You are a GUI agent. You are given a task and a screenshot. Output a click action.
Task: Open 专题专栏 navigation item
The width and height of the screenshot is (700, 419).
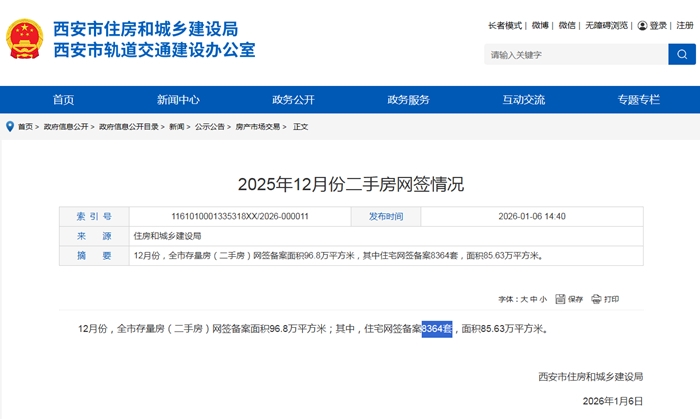(639, 100)
